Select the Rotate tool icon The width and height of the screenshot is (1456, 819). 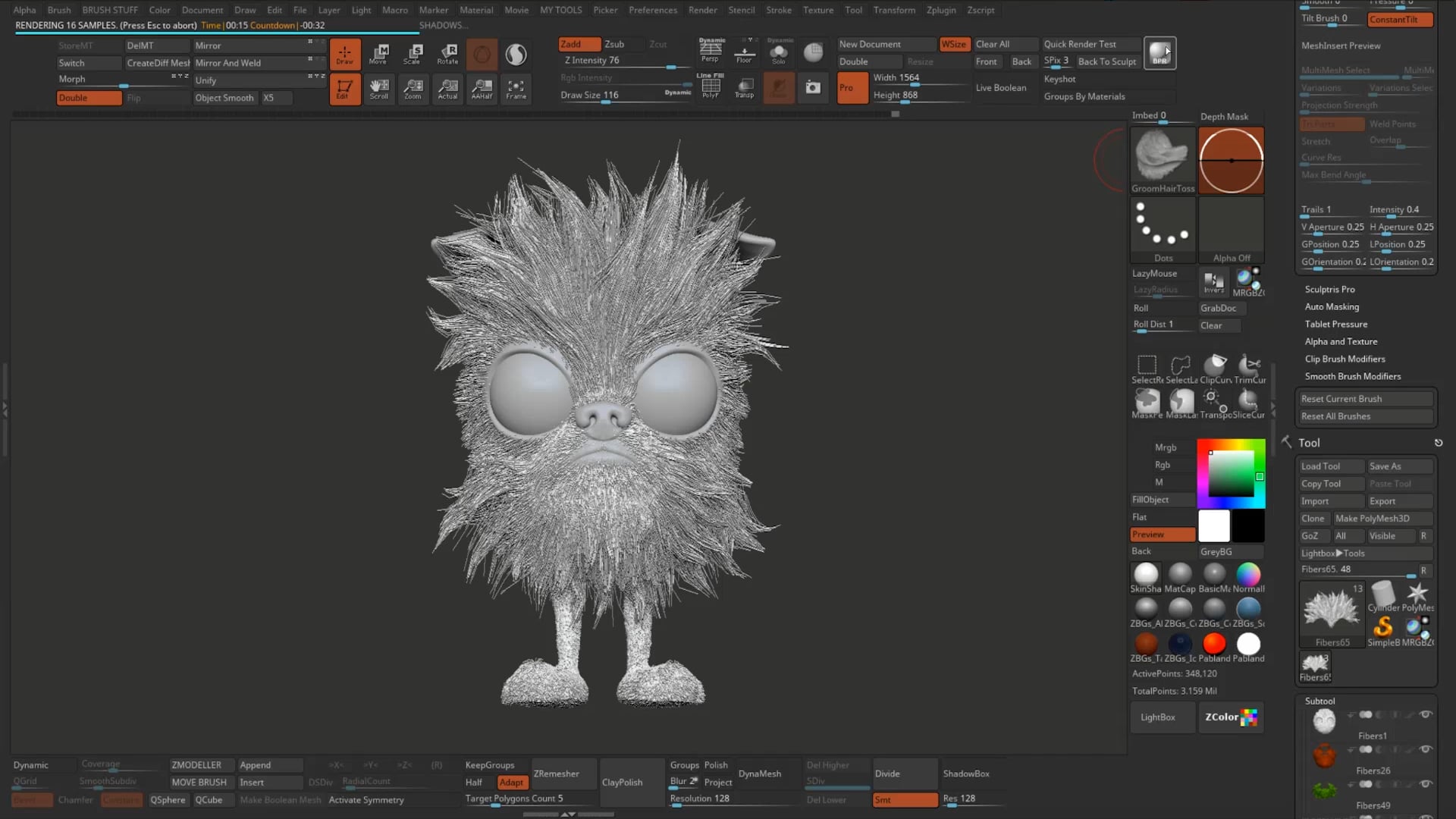point(447,54)
